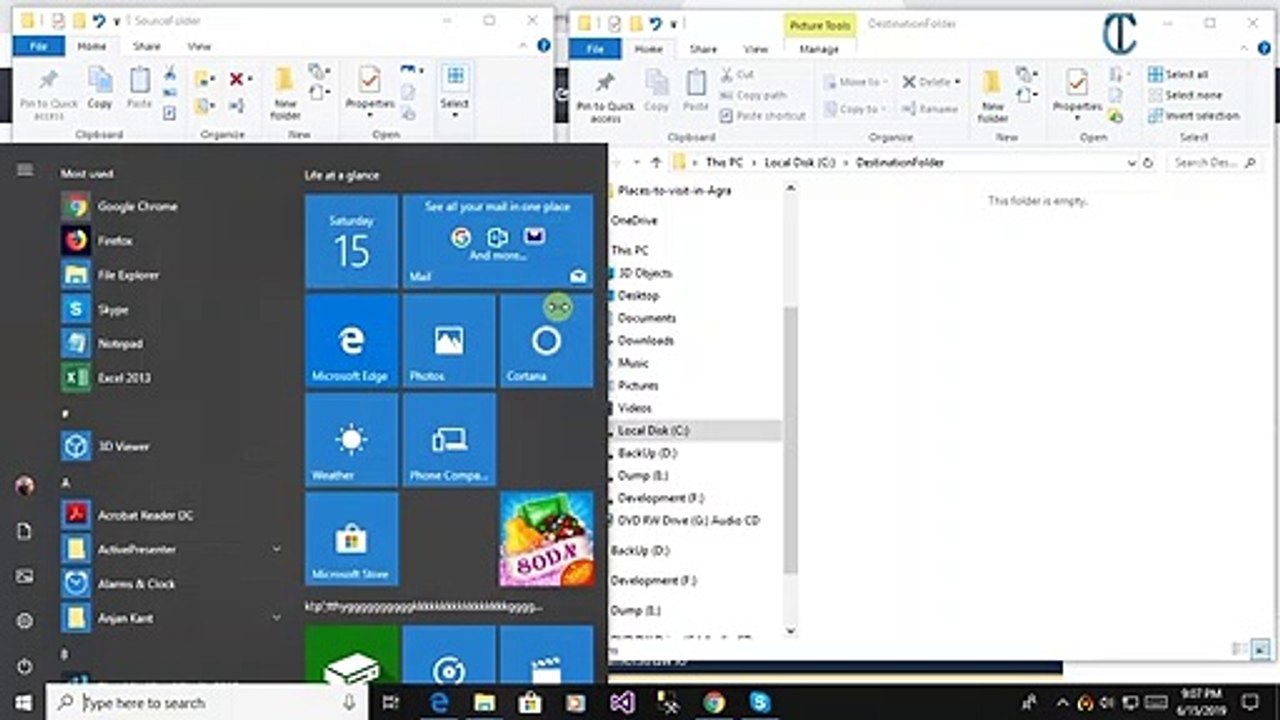Open the Cortana tile
Screen dimensions: 1280x720
(x=546, y=341)
